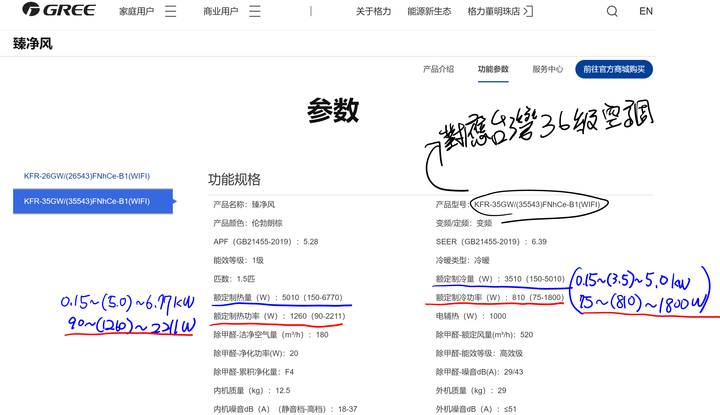Open the 家庭用户 menu label
Screen dimensions: 720x415
coord(136,11)
